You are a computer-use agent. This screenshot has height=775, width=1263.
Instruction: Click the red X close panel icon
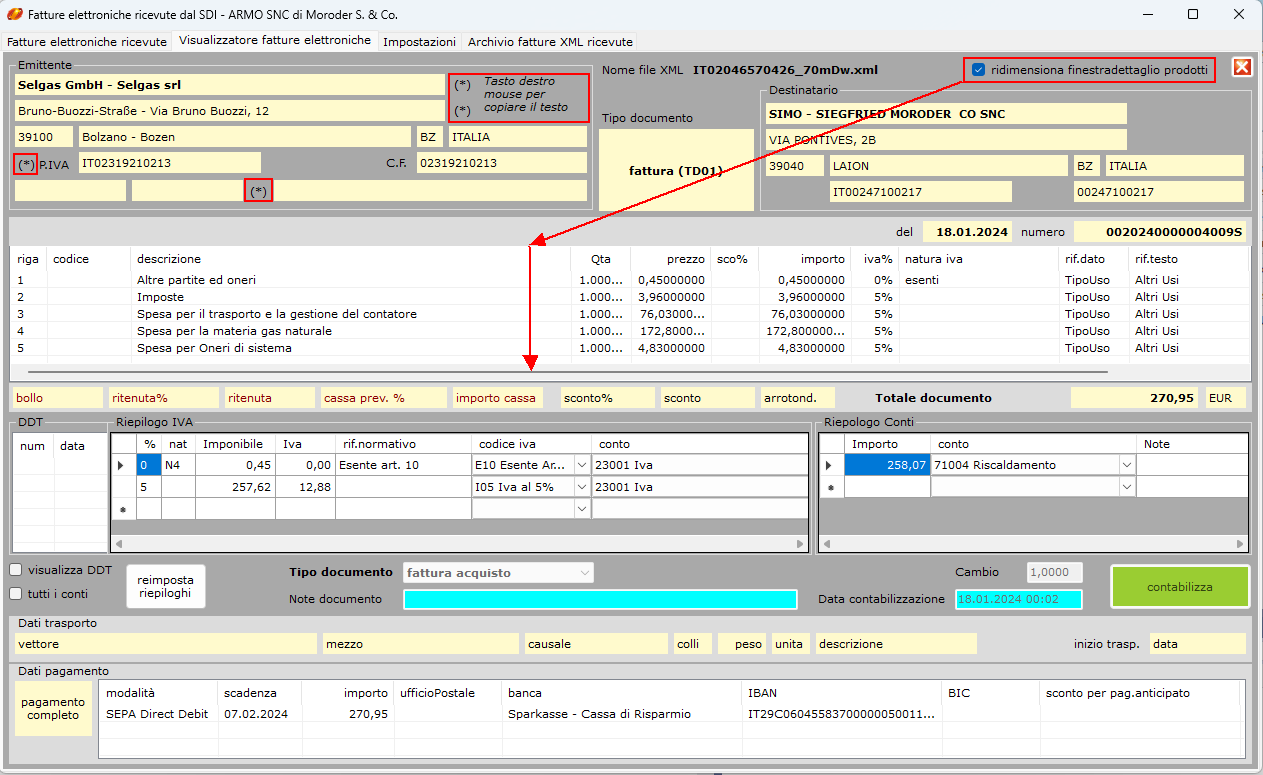(1242, 67)
